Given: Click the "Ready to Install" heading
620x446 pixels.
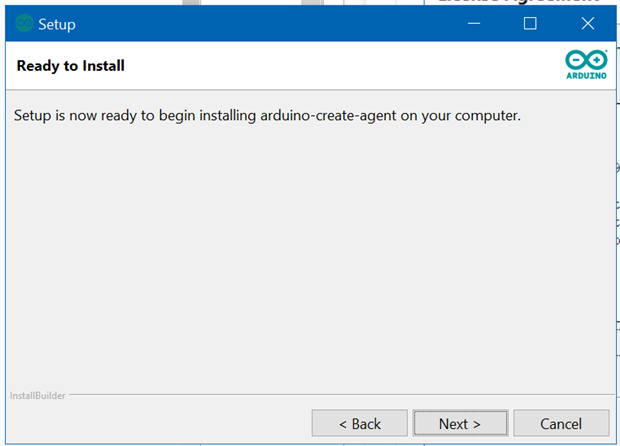Looking at the screenshot, I should [70, 66].
